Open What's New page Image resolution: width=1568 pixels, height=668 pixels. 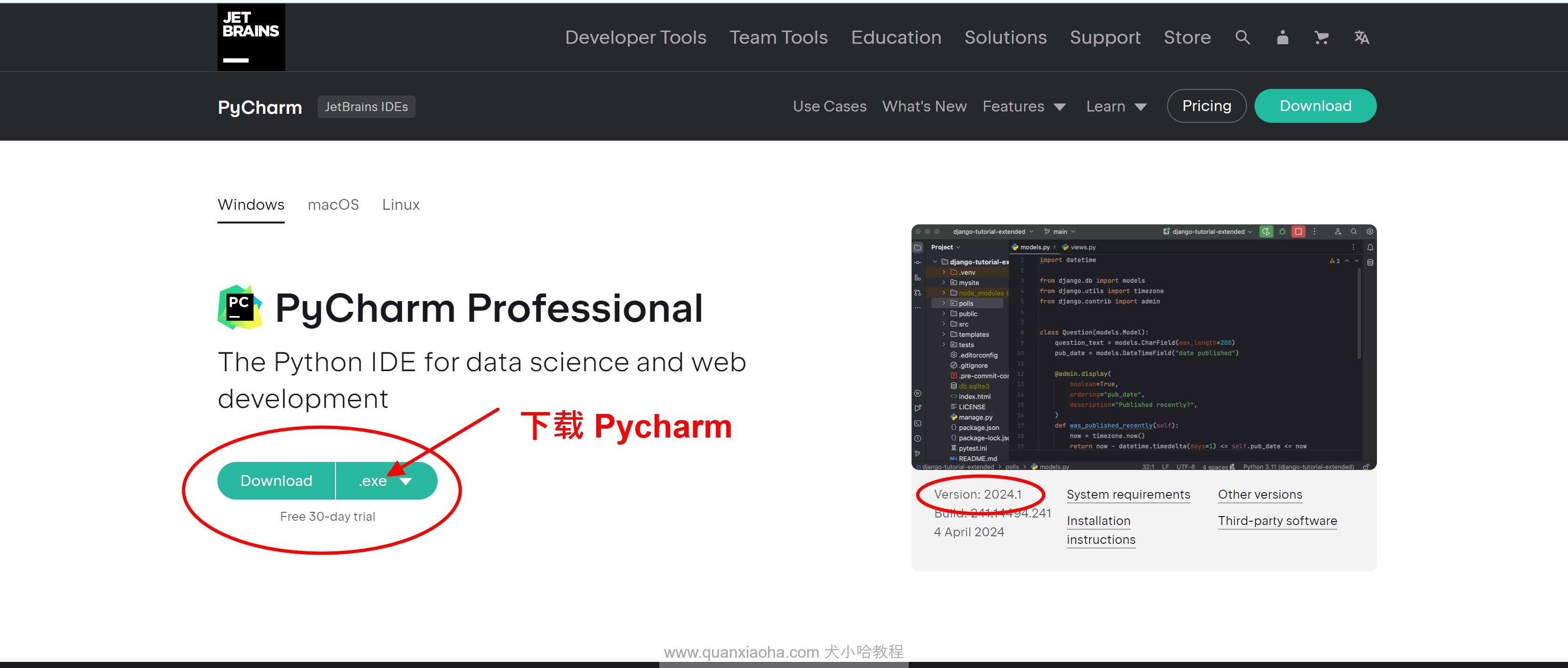pyautogui.click(x=924, y=106)
